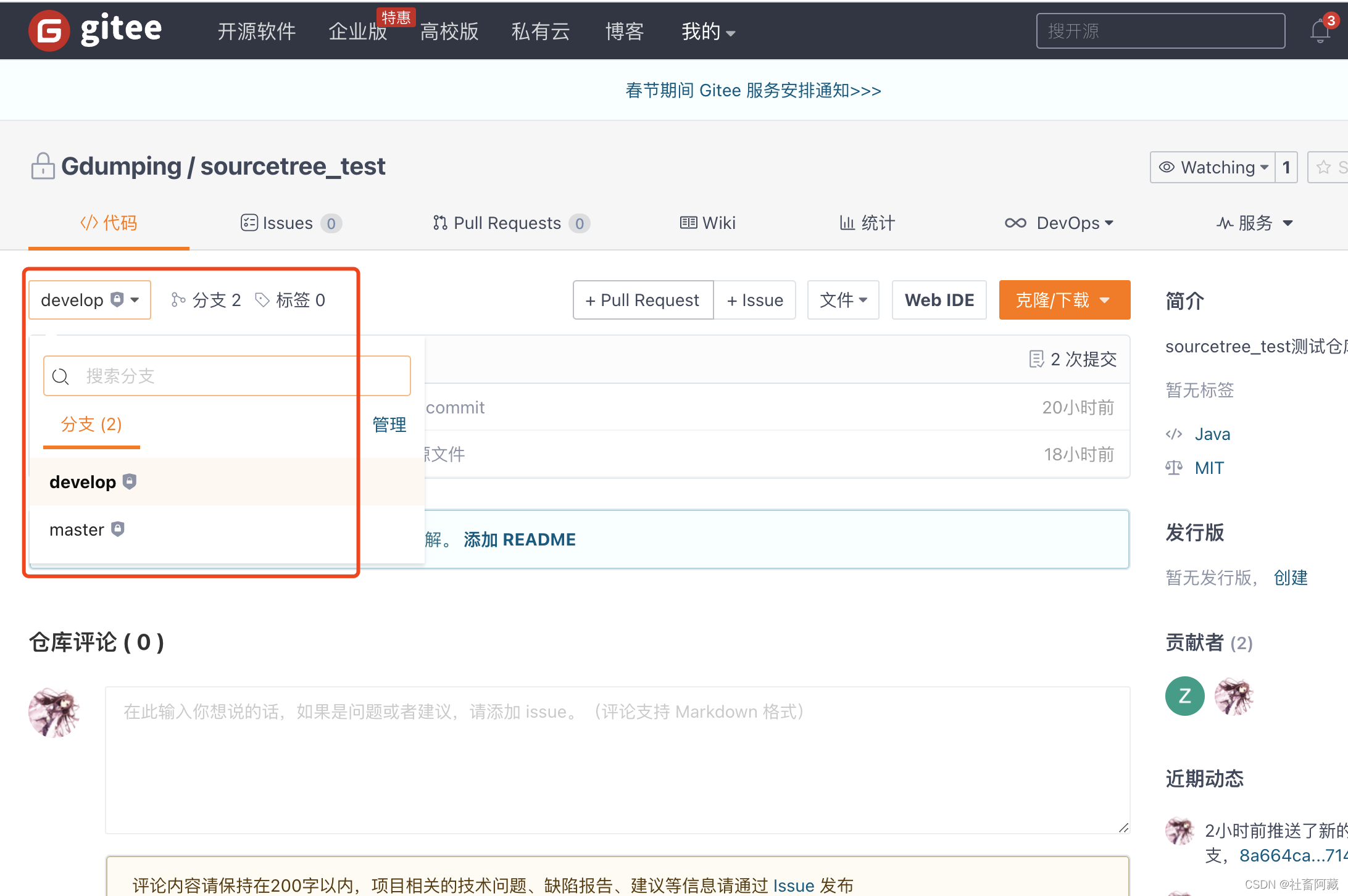Open the 克隆/下载 dropdown
The image size is (1348, 896).
click(1064, 300)
